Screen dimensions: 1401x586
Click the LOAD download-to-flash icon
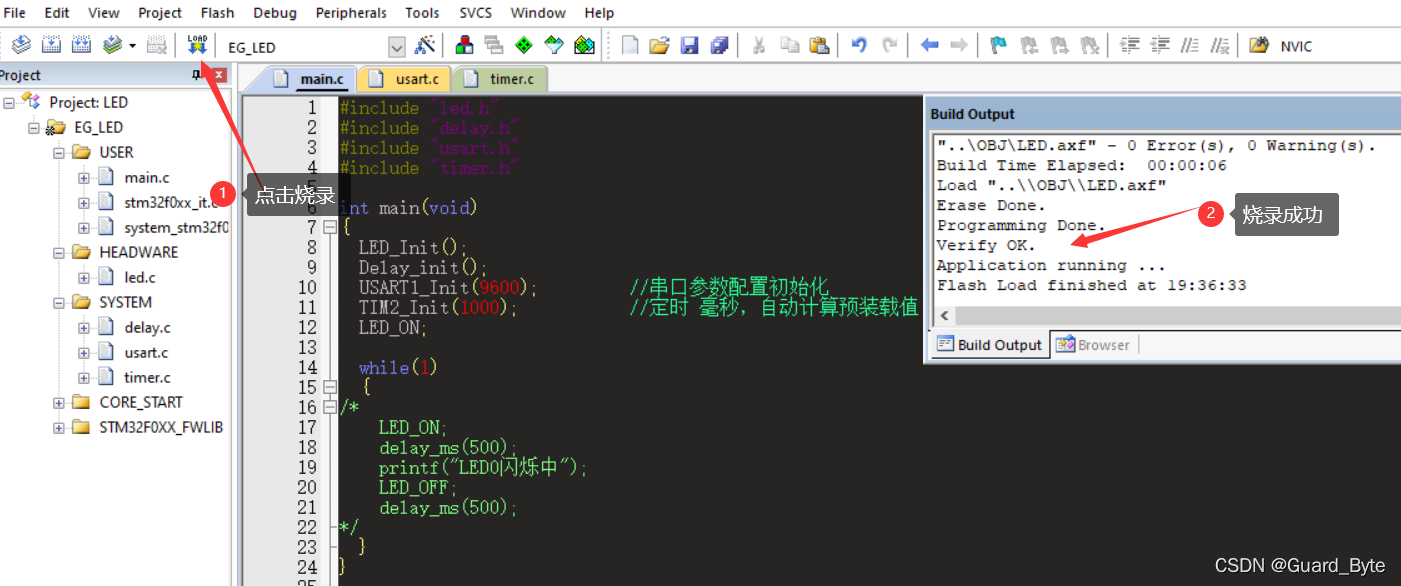(197, 45)
